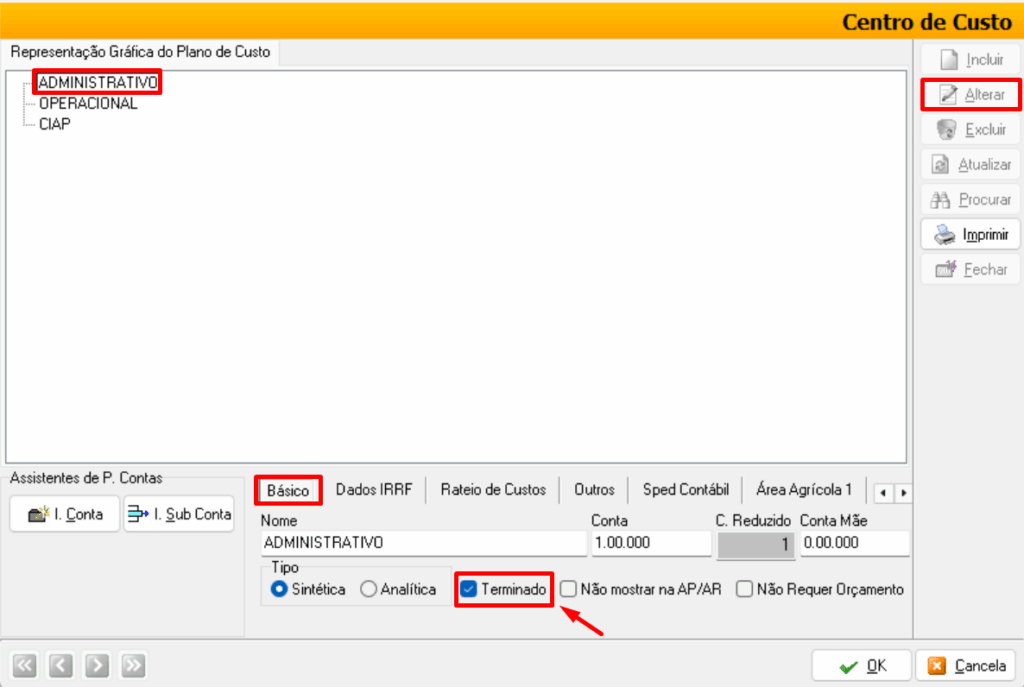Check the Não Requer Orçamento option
1024x687 pixels.
[744, 590]
